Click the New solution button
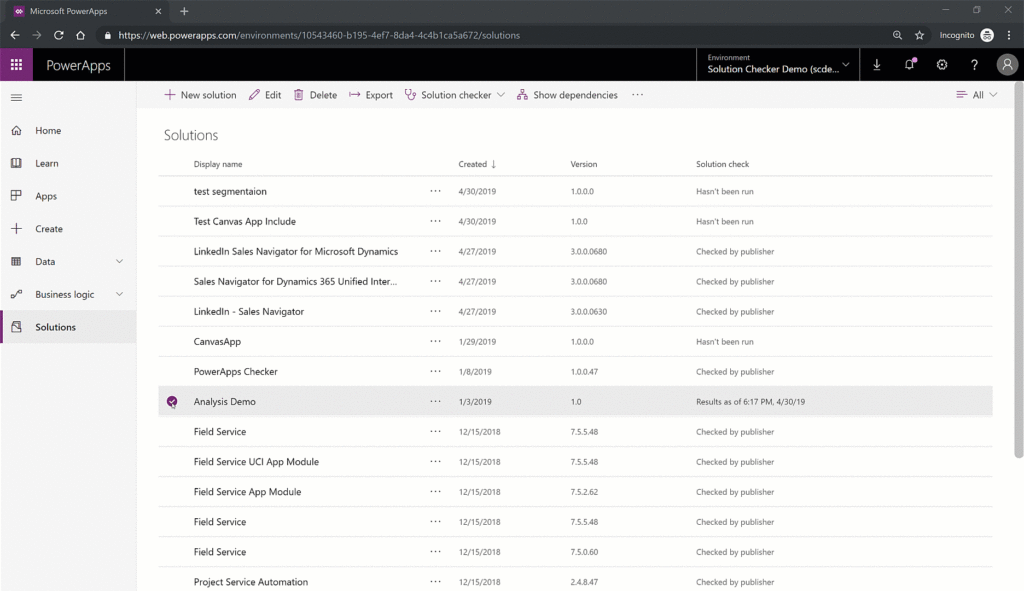 pos(200,95)
